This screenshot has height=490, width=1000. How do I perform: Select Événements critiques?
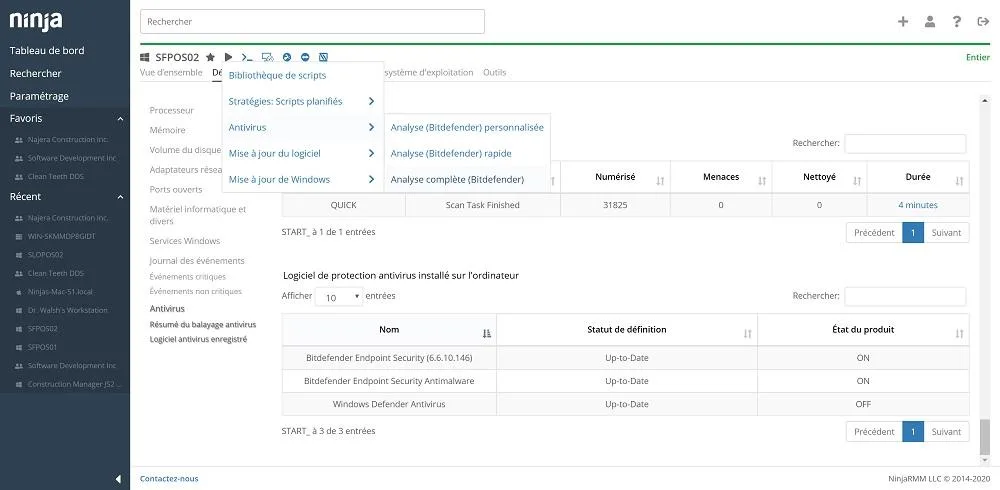pos(188,277)
